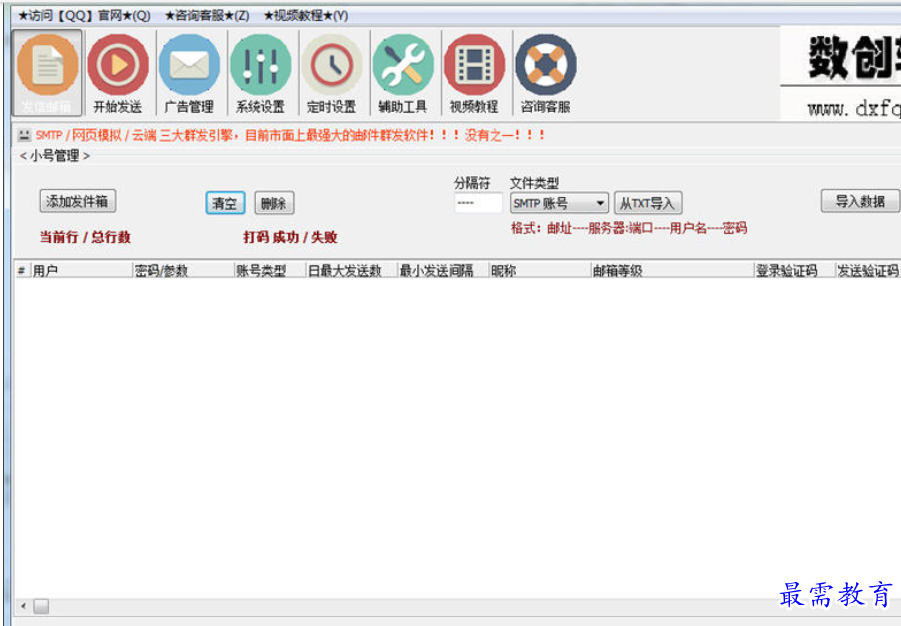Click the horizontal scrollbar left arrow

[24, 605]
